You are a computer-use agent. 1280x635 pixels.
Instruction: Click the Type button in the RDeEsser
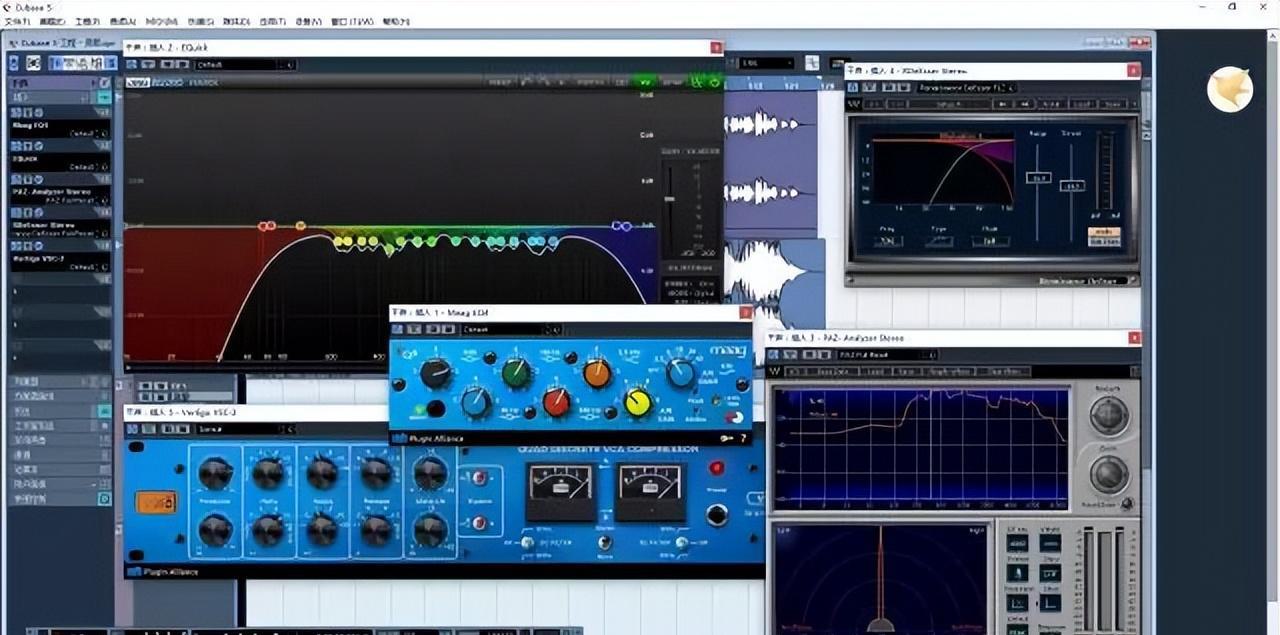click(x=941, y=240)
